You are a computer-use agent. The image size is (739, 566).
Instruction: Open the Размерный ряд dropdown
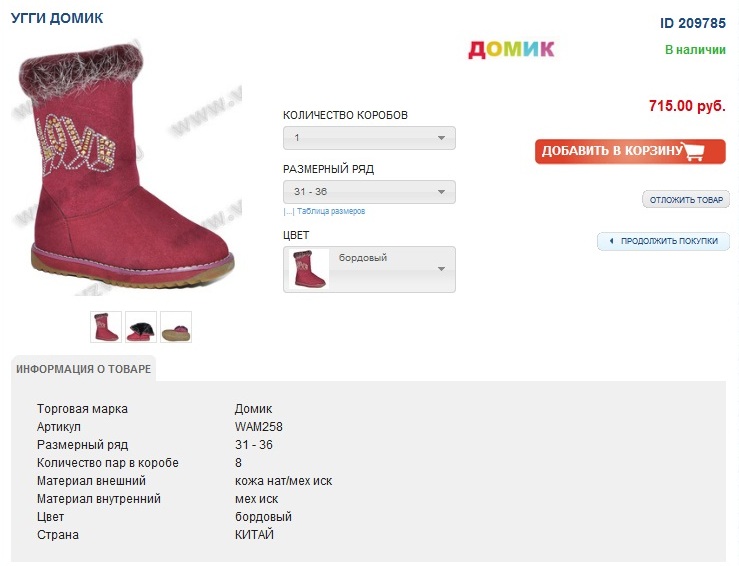point(369,192)
